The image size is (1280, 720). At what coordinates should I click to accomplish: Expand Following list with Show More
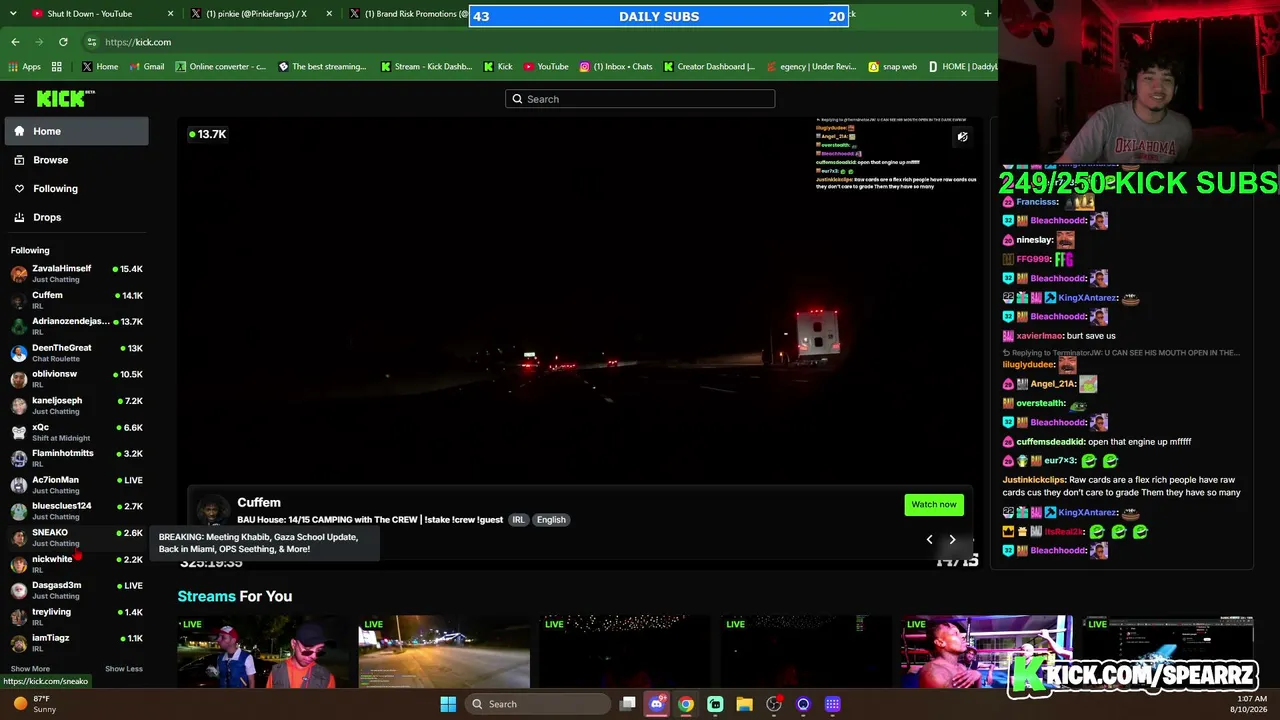(30, 669)
